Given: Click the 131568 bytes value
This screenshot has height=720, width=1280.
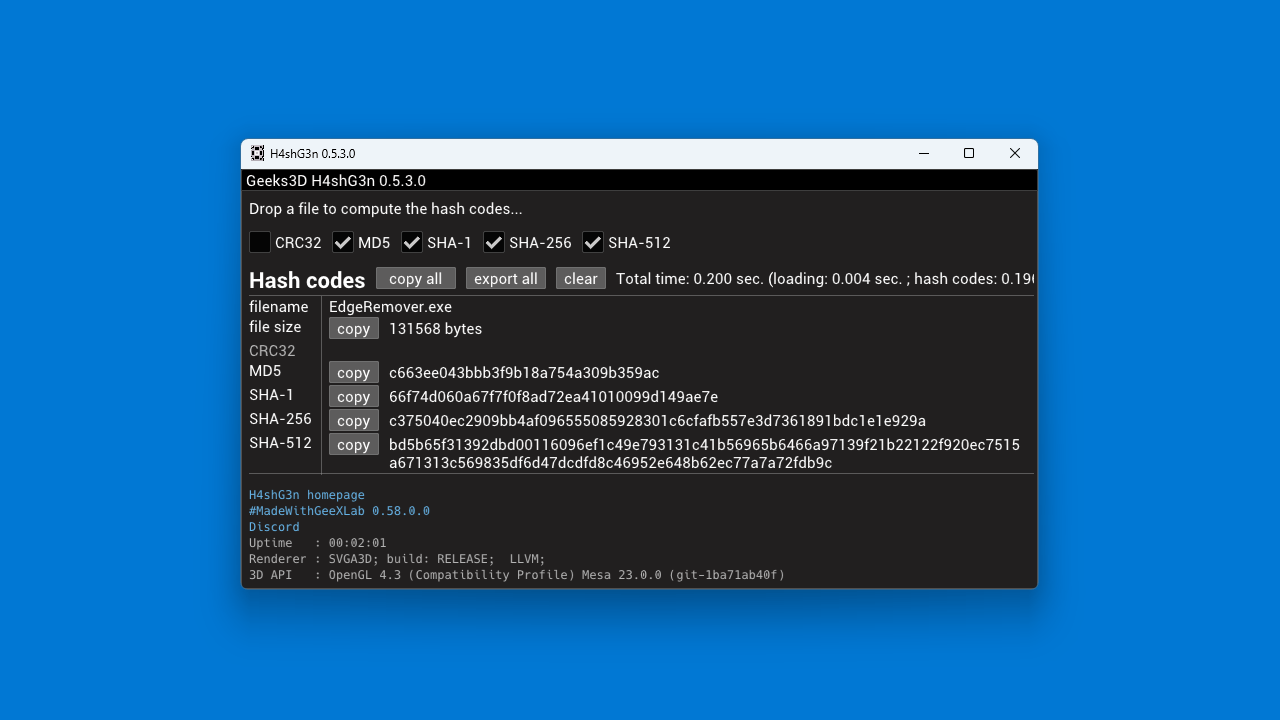Looking at the screenshot, I should (x=435, y=329).
